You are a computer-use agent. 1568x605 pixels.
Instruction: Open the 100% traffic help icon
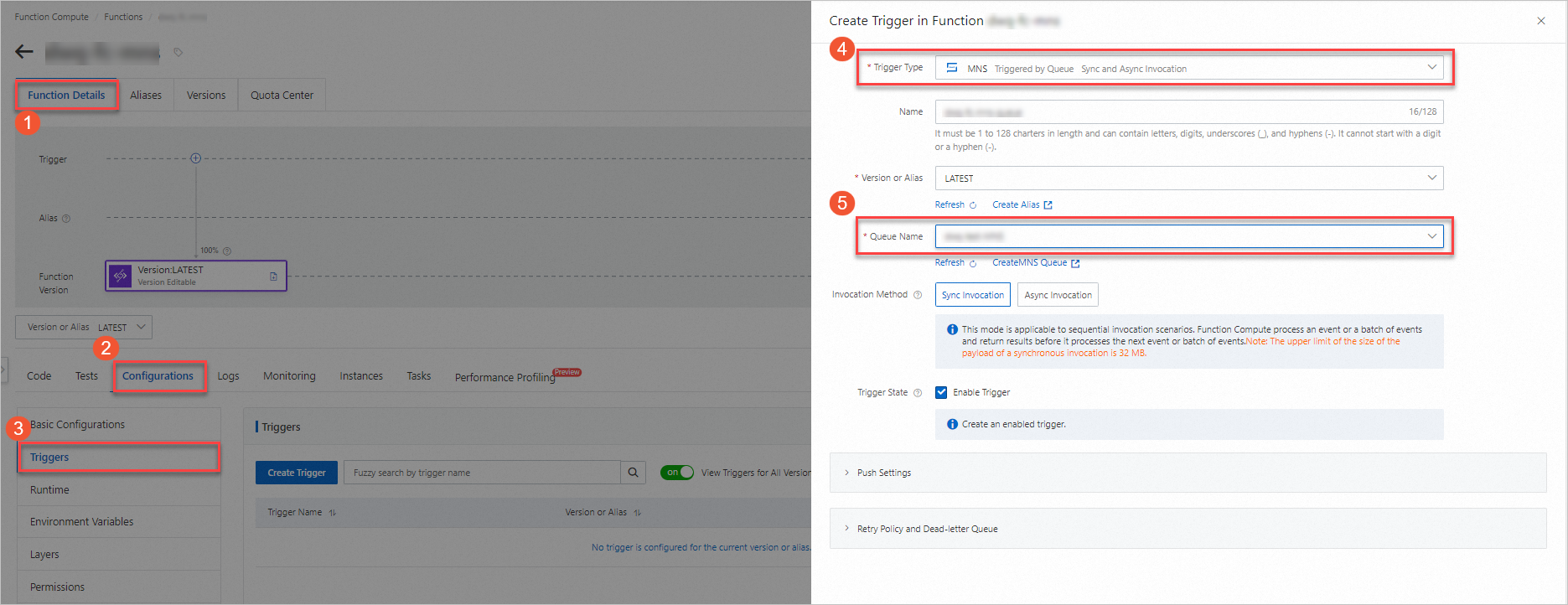(x=227, y=251)
